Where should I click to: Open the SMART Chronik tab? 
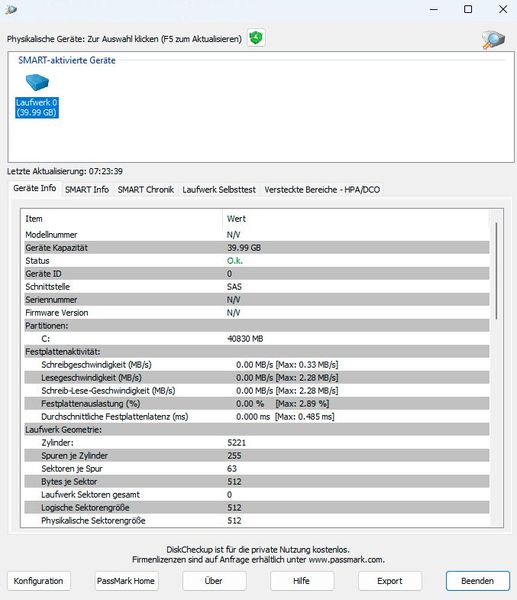[145, 189]
